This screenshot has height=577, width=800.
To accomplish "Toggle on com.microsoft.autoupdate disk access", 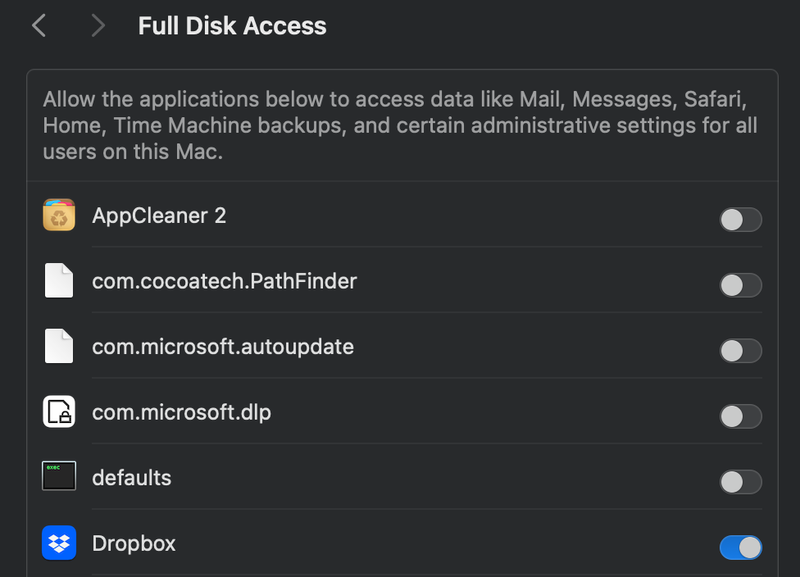I will point(740,350).
